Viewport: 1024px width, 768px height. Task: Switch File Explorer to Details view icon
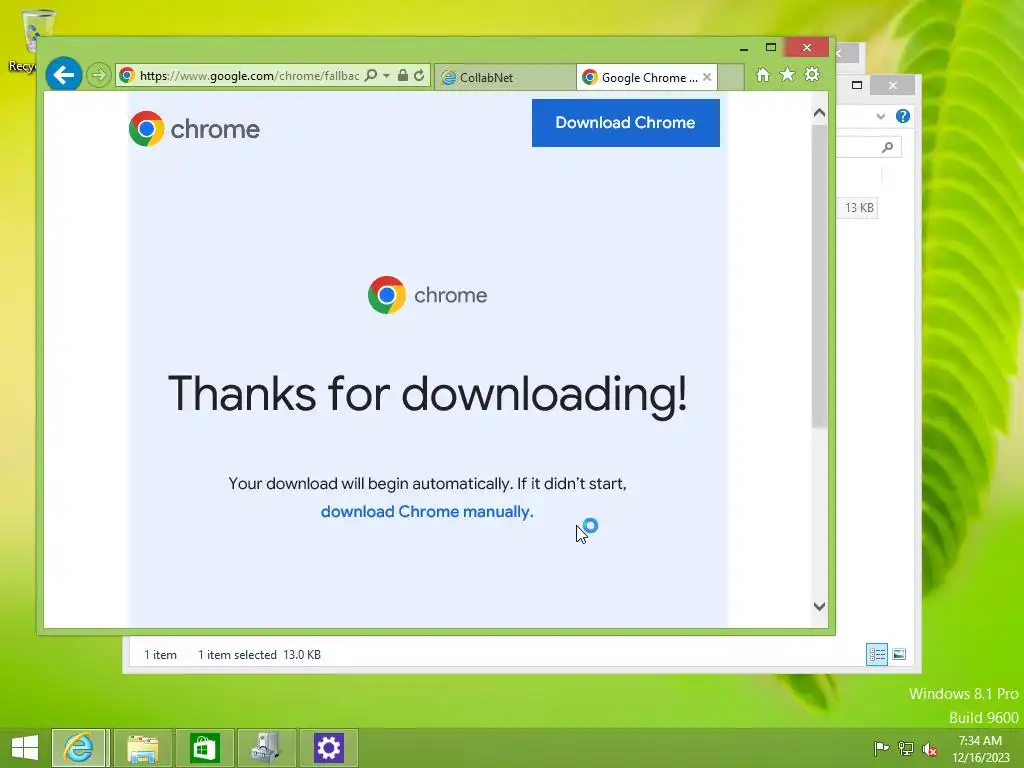coord(876,654)
